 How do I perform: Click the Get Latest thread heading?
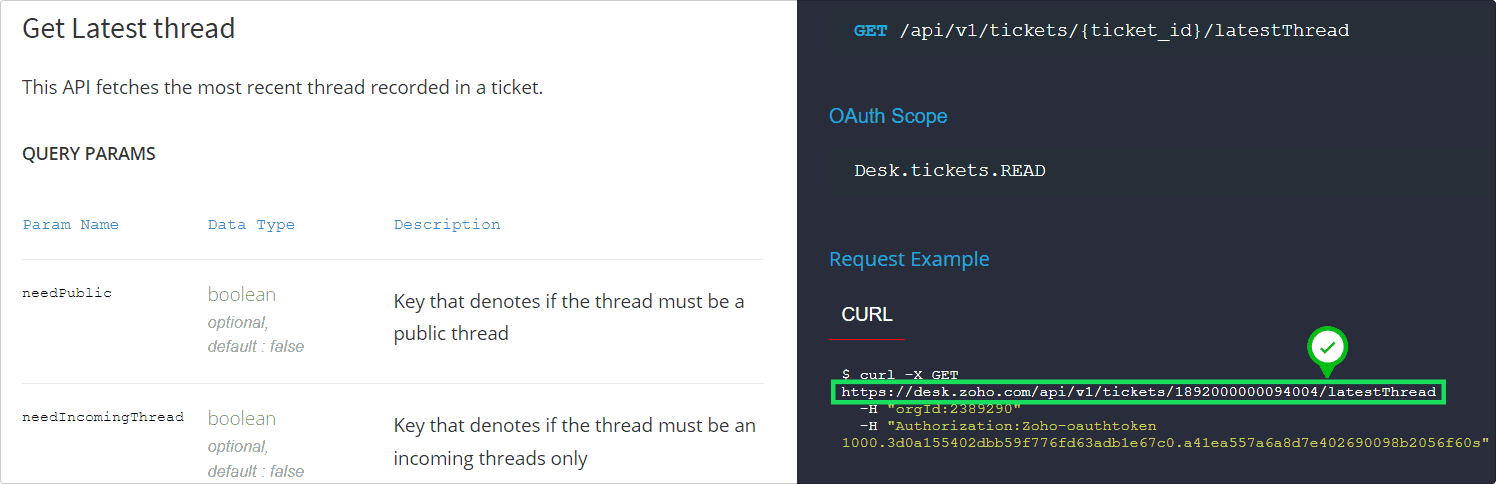tap(129, 28)
